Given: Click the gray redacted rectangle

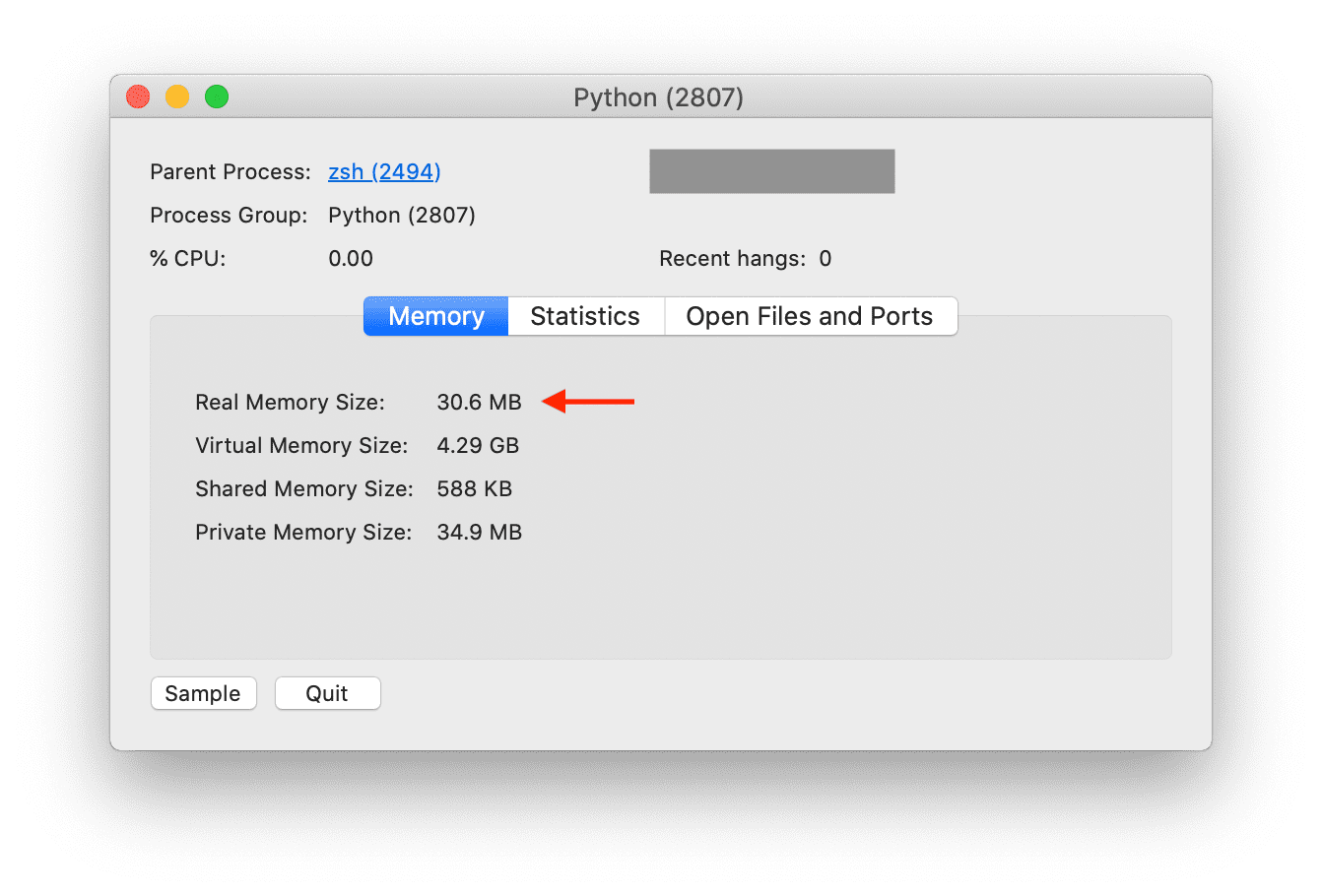Looking at the screenshot, I should [772, 171].
